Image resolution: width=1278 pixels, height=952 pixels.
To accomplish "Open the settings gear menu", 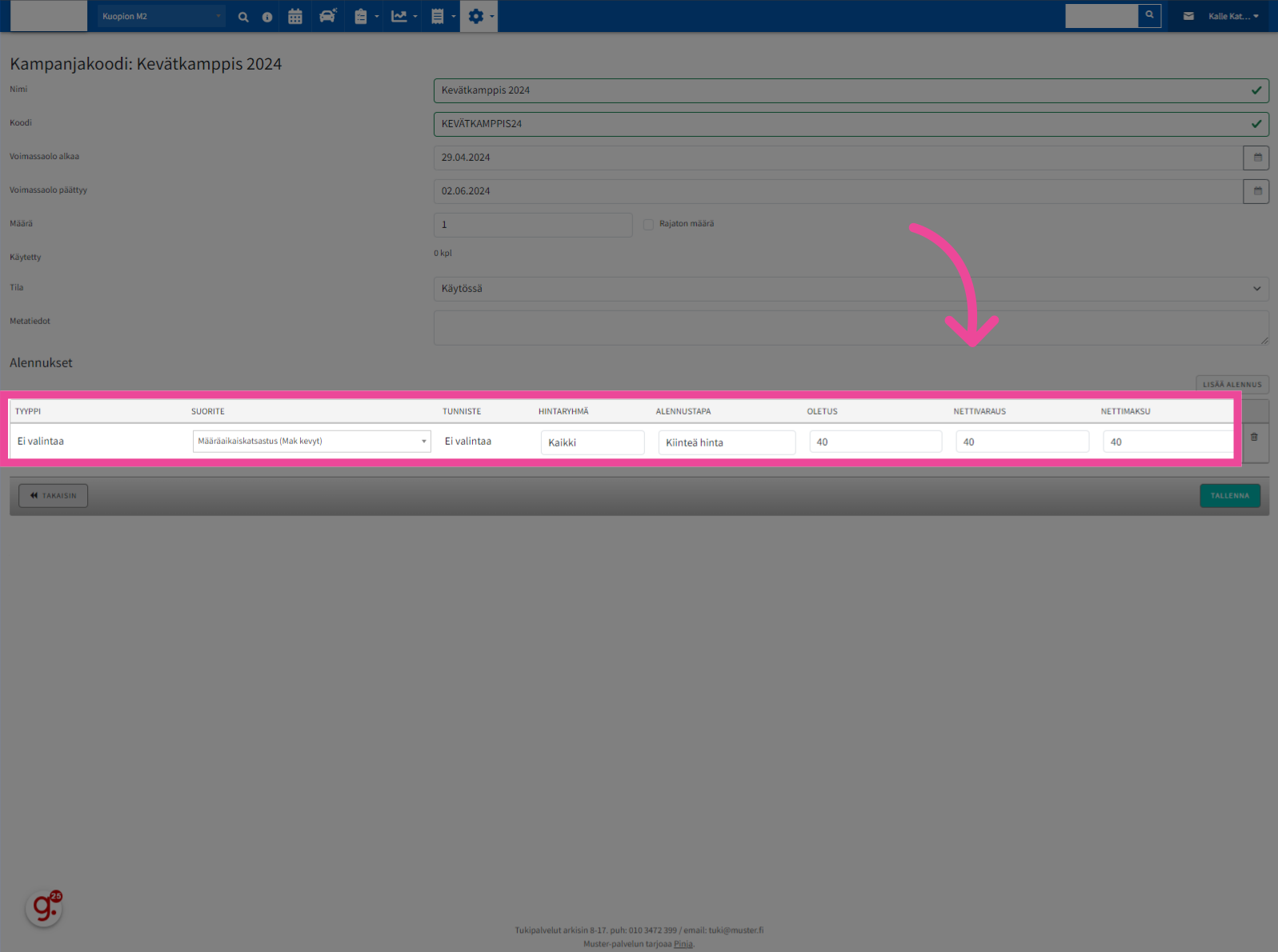I will pos(479,16).
